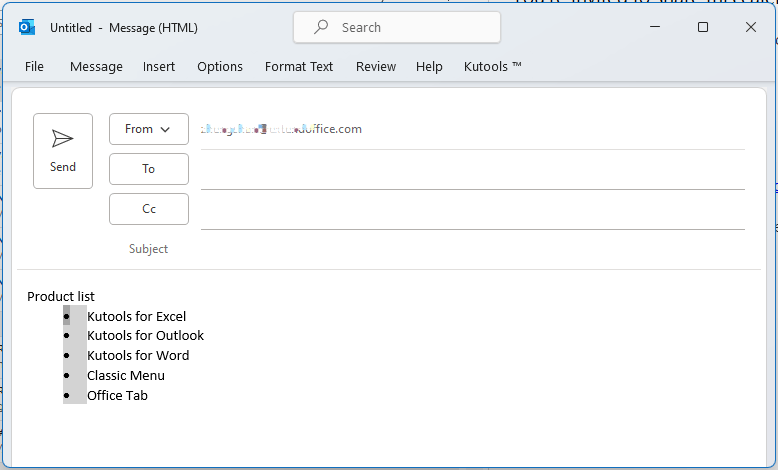Open the Review tab
Screen dimensions: 778x470
point(376,67)
